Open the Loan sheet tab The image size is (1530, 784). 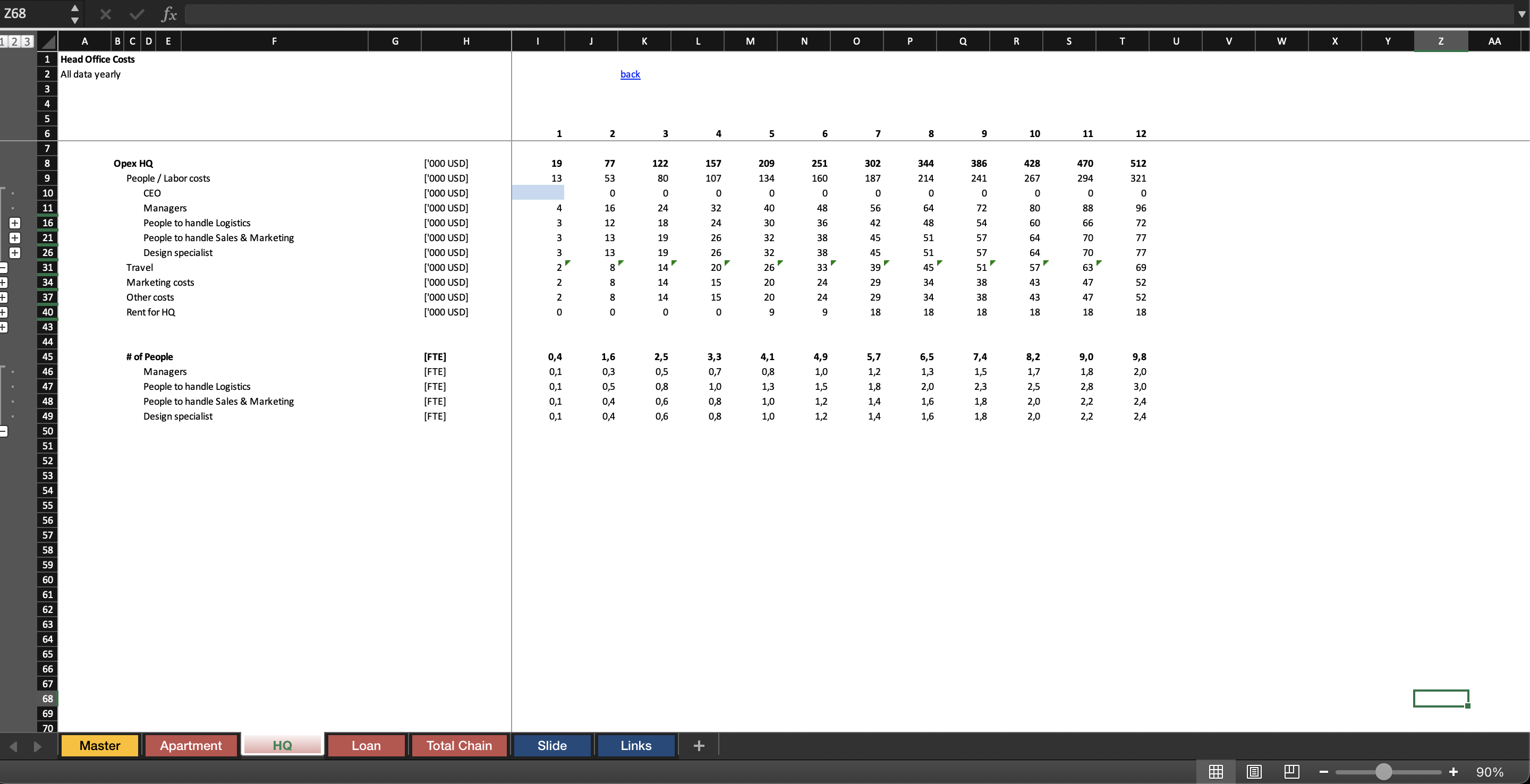(x=366, y=745)
